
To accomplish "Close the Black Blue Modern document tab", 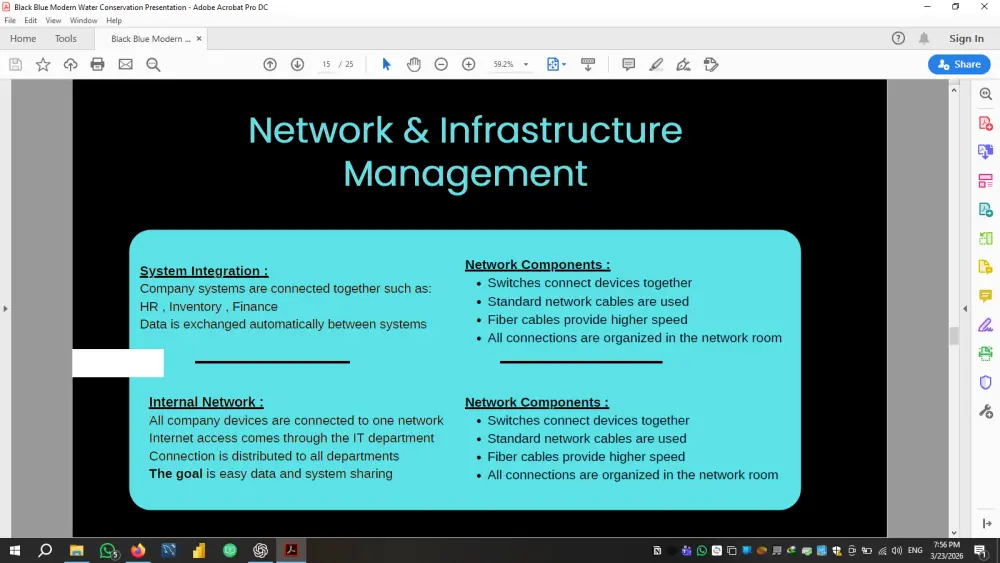I will pyautogui.click(x=199, y=38).
